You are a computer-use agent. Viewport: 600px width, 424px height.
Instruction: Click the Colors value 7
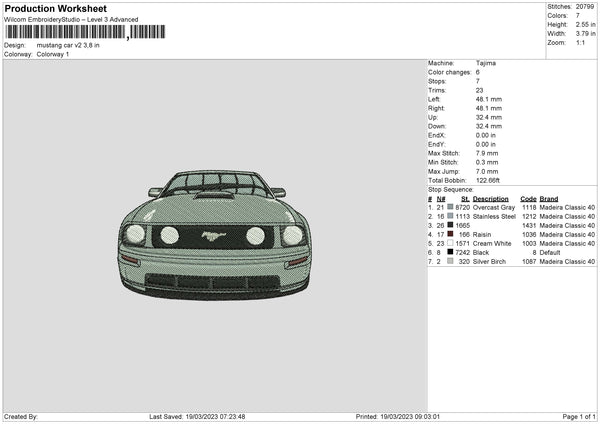click(577, 16)
